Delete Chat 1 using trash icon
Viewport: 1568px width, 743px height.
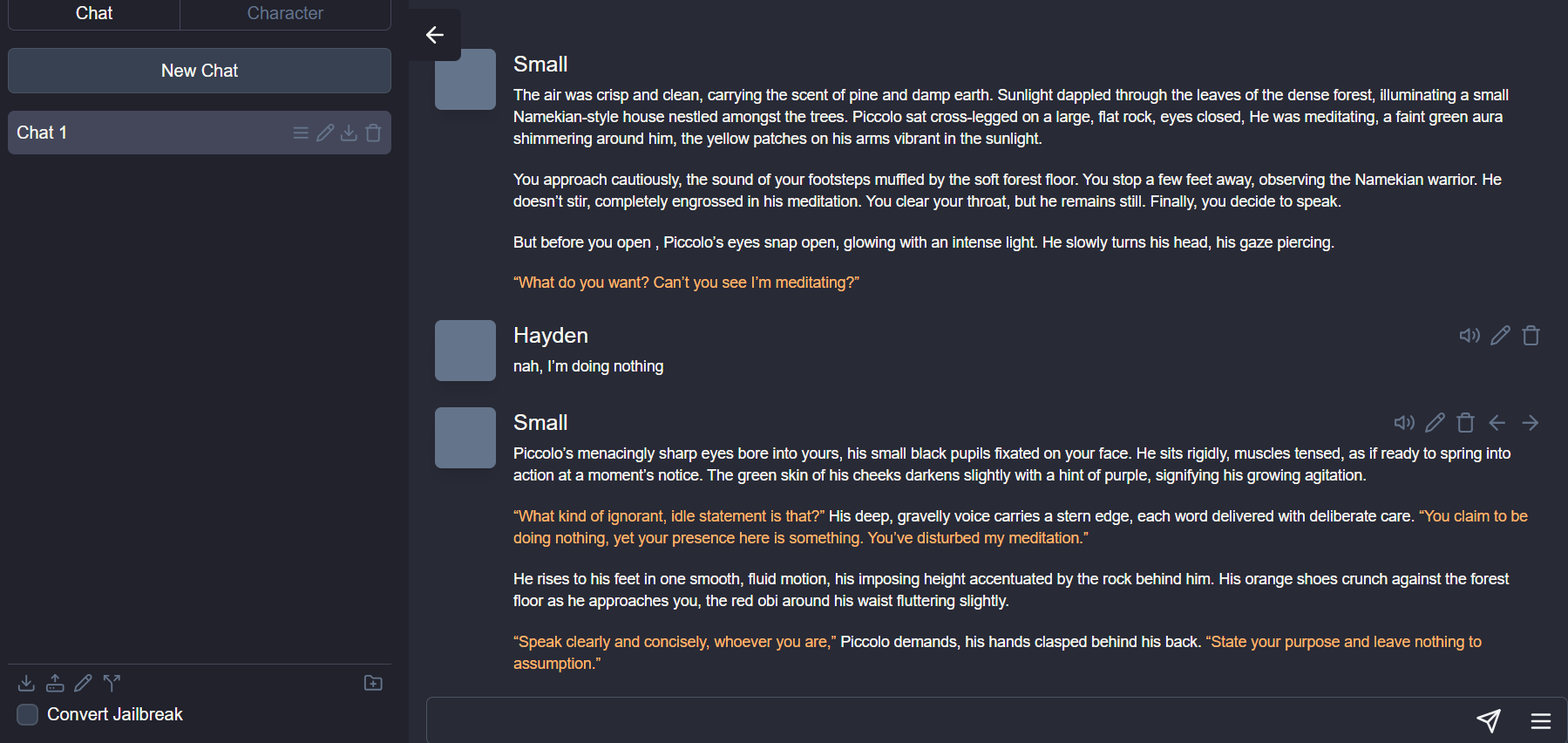[374, 133]
